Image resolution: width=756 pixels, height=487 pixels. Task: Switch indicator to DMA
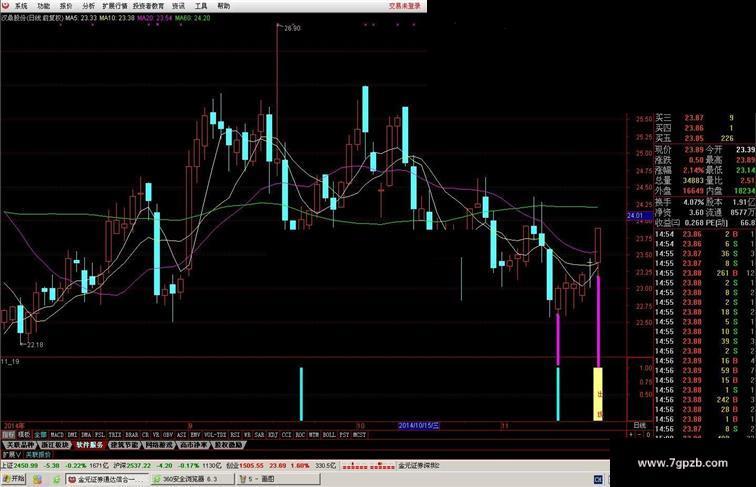click(x=86, y=434)
